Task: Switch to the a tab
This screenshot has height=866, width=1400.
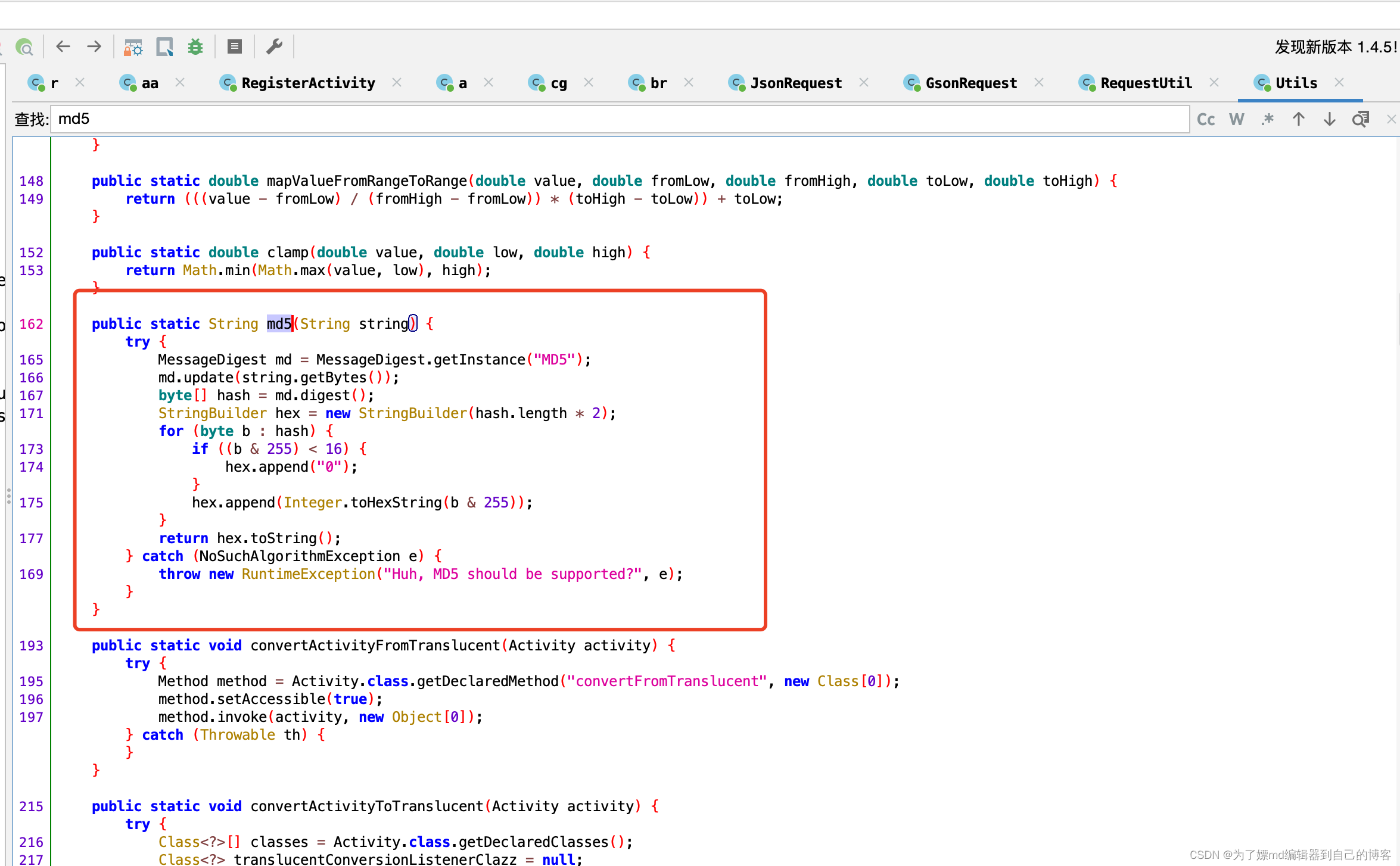Action: point(452,83)
